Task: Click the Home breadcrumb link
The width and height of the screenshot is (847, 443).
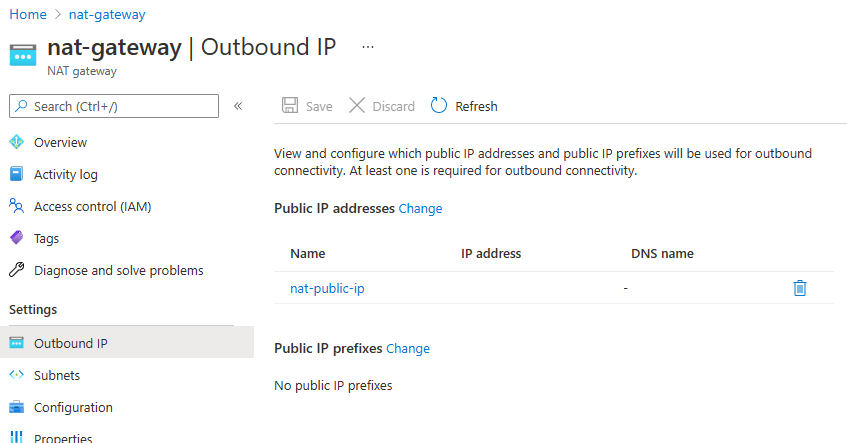Action: (x=28, y=15)
